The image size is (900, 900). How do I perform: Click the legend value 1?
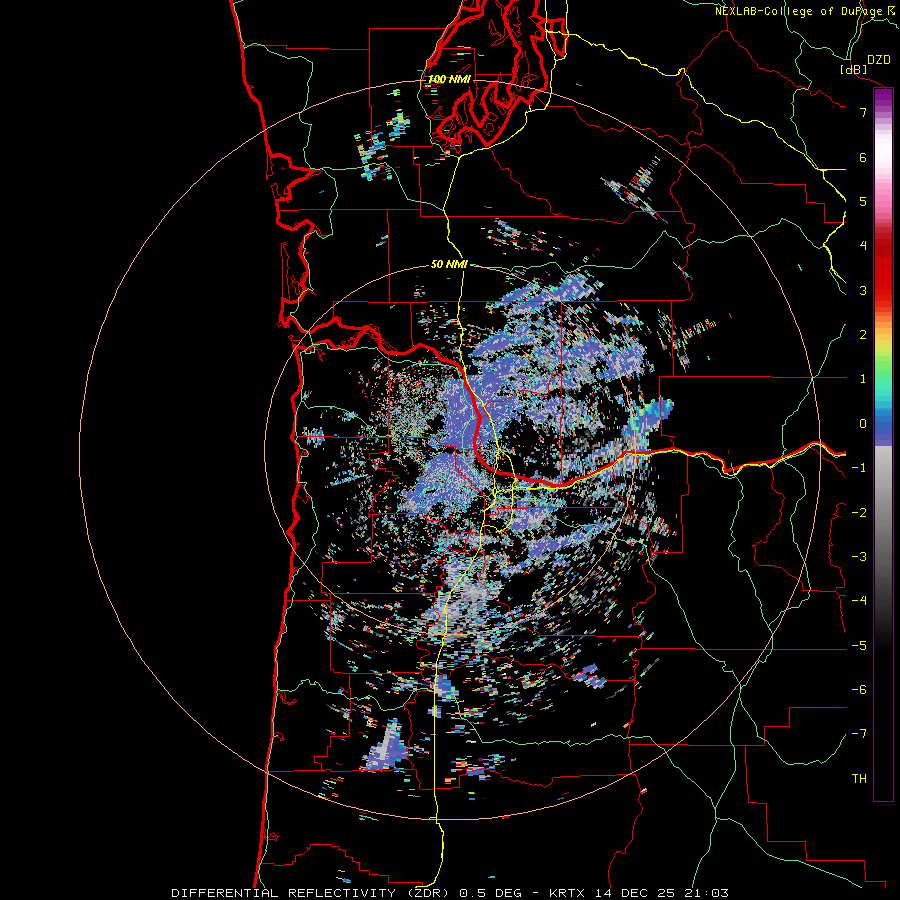pyautogui.click(x=863, y=379)
